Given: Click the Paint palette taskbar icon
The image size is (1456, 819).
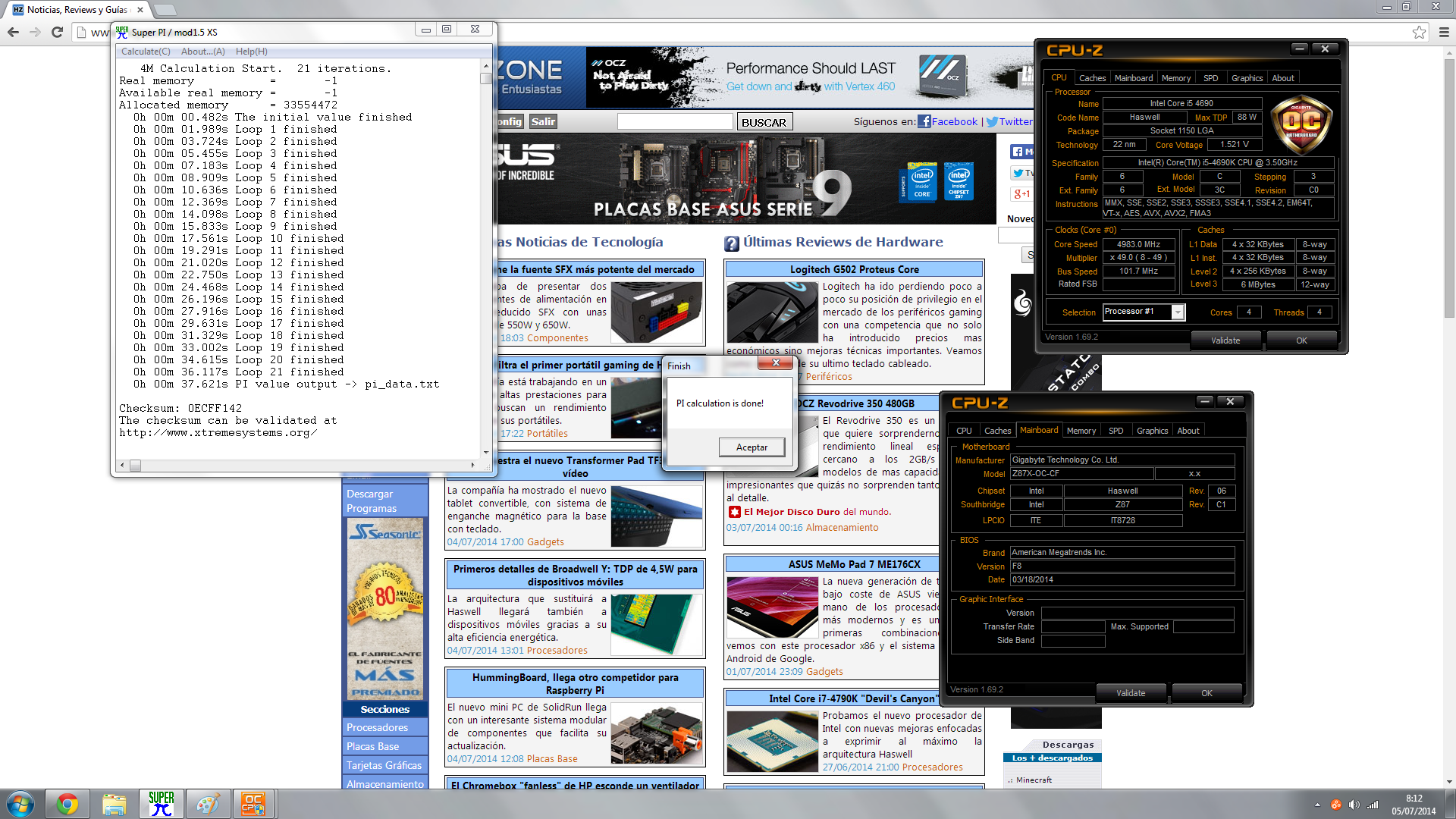Looking at the screenshot, I should pos(207,804).
